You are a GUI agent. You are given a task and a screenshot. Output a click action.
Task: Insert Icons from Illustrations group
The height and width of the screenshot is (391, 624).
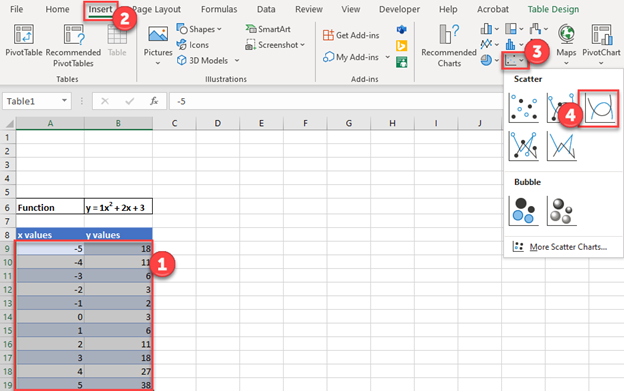(x=193, y=45)
